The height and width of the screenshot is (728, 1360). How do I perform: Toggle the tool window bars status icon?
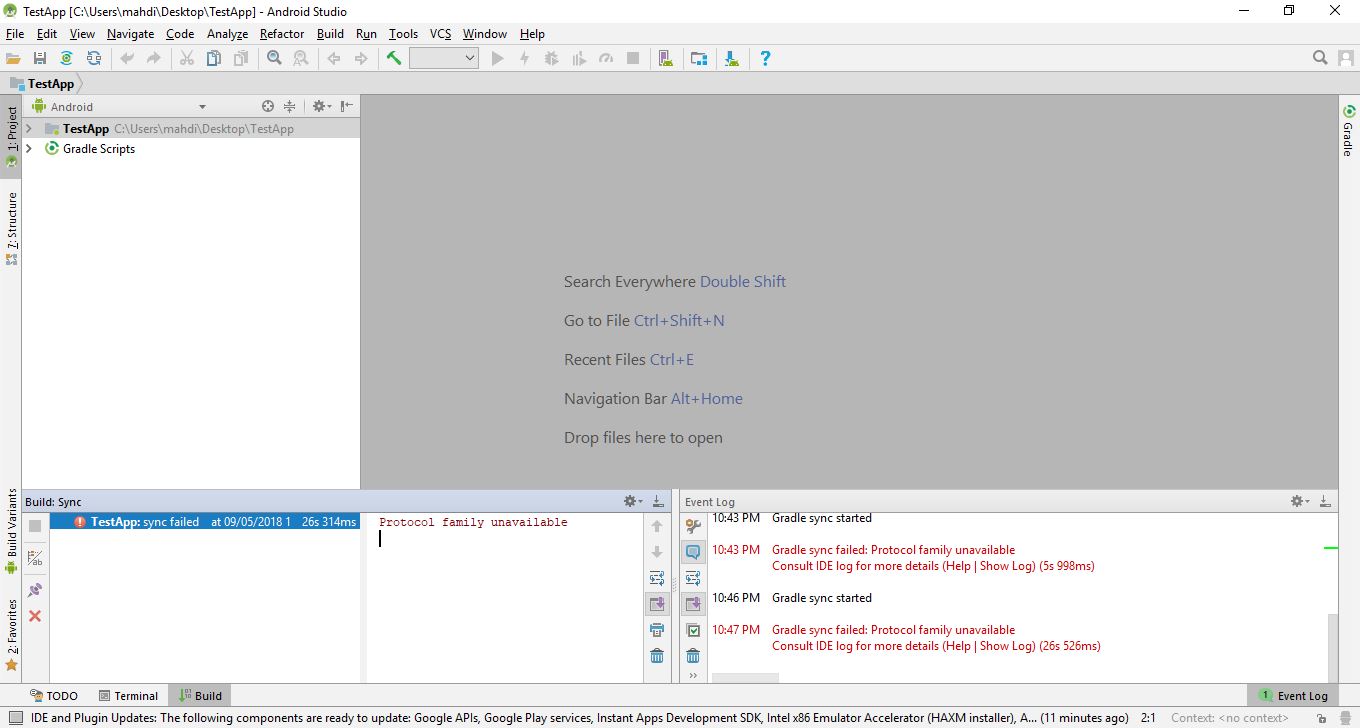(14, 718)
